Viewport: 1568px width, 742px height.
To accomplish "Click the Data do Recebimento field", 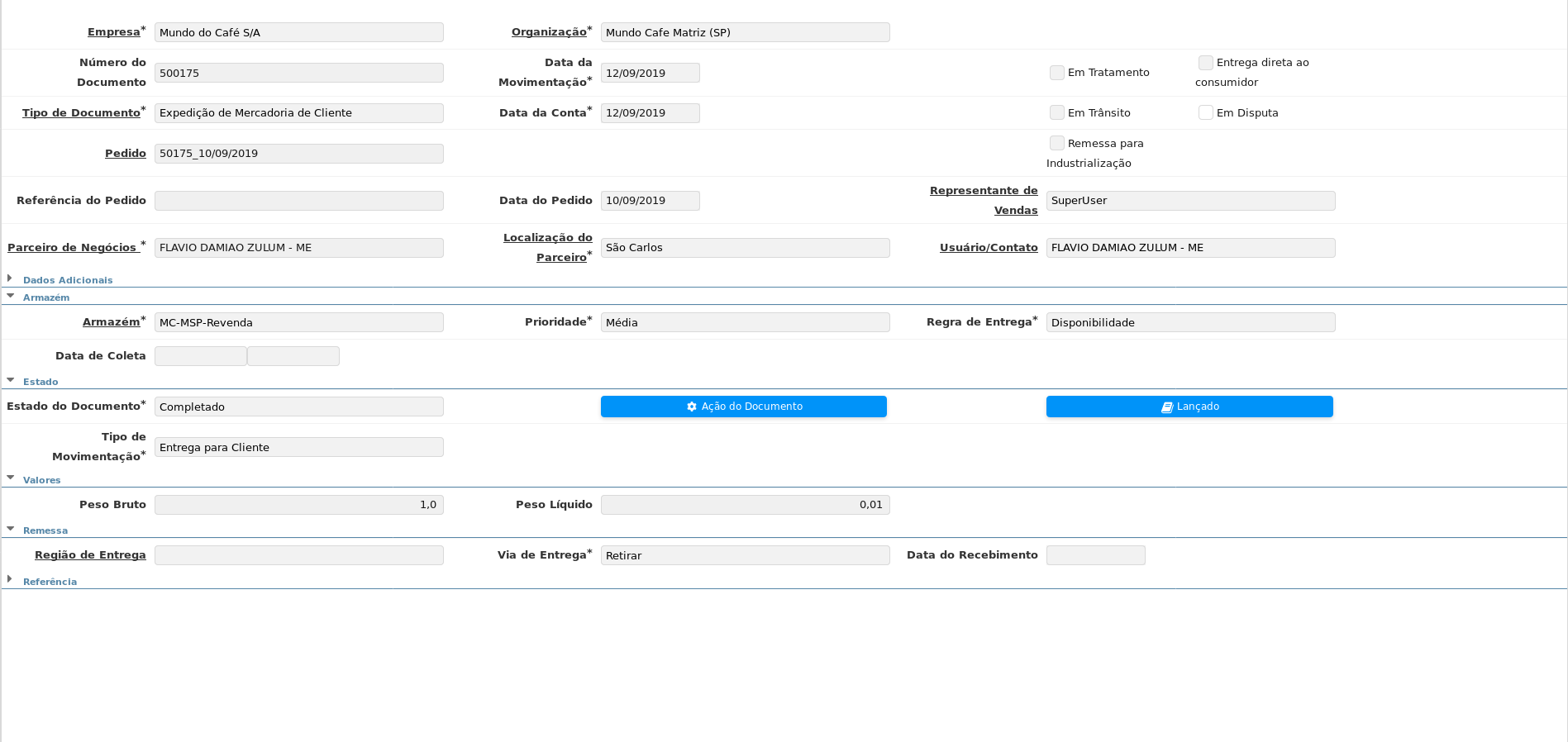I will coord(1095,555).
